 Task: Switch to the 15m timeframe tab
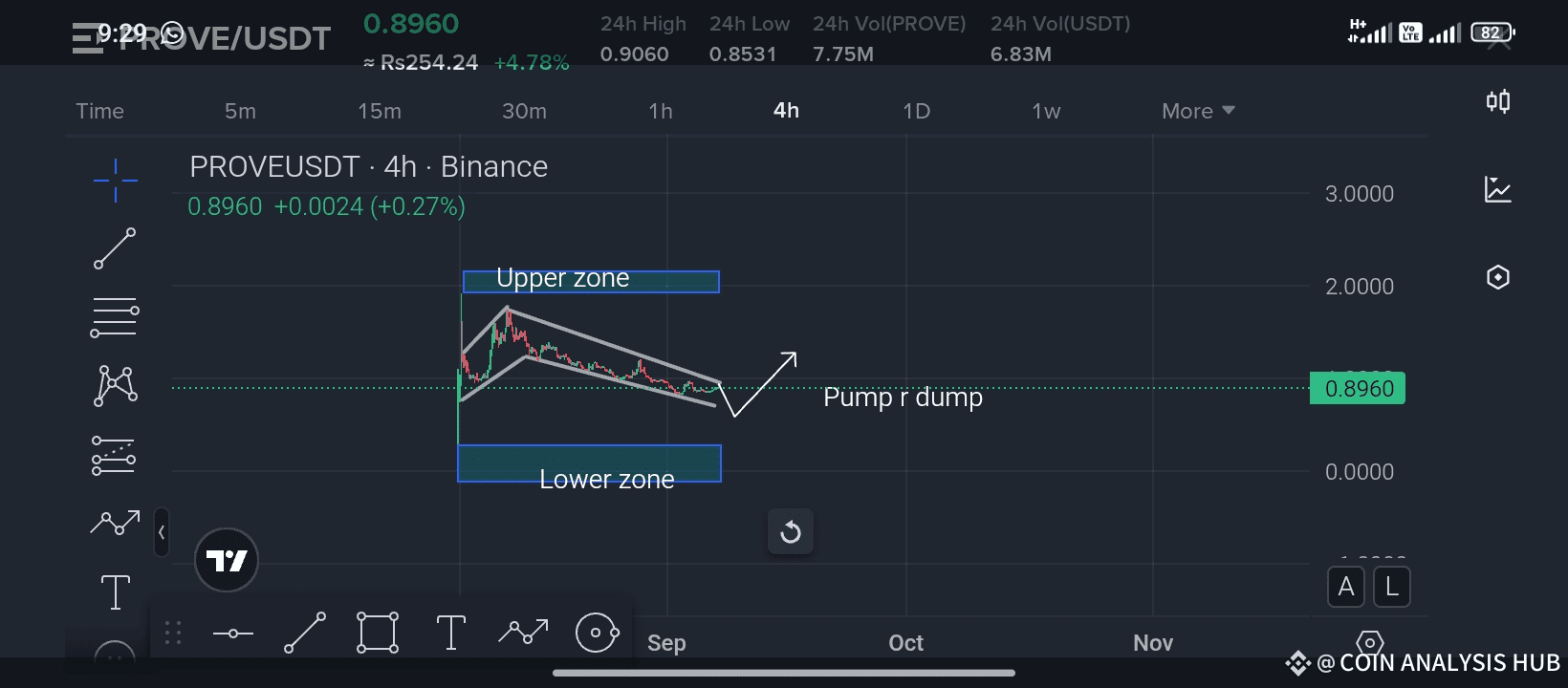click(x=380, y=111)
